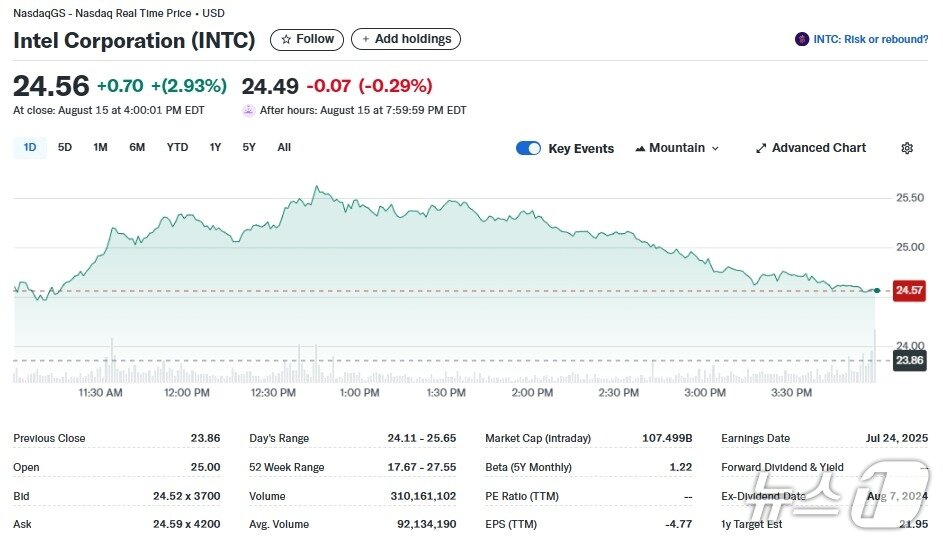This screenshot has height=542, width=943.
Task: Click the Advanced Chart link
Action: tap(818, 148)
